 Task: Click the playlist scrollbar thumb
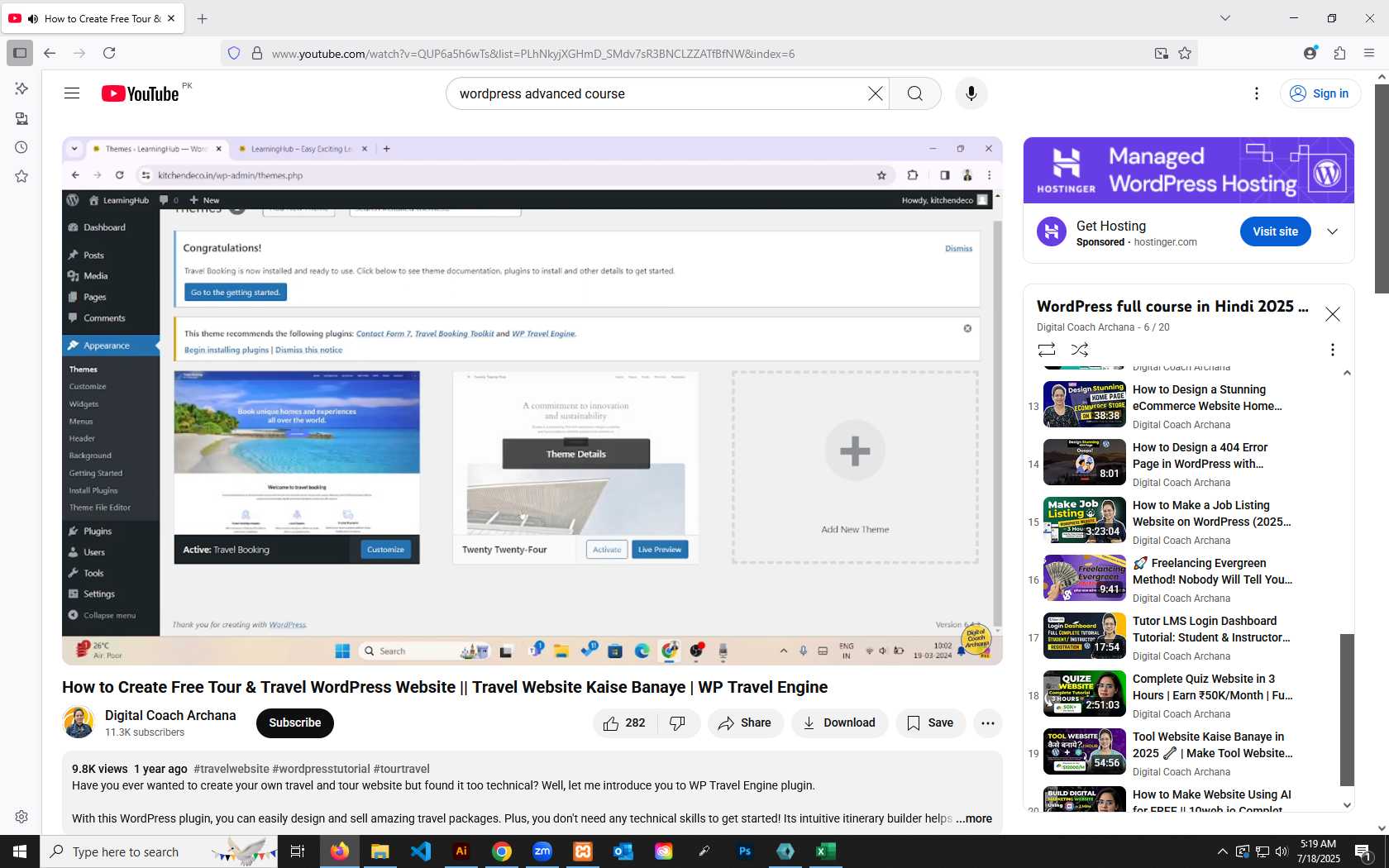pos(1347,709)
